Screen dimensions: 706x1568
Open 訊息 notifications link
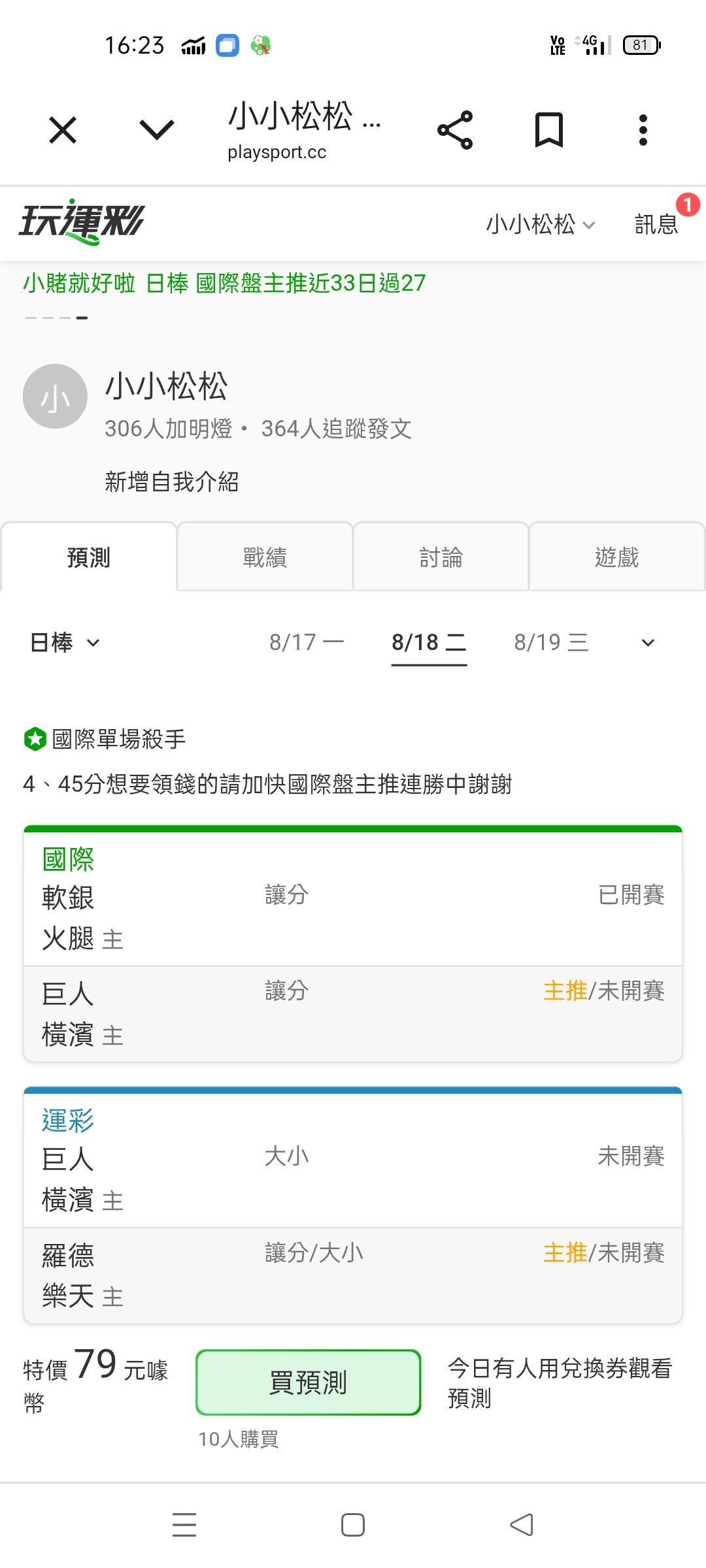tap(656, 224)
